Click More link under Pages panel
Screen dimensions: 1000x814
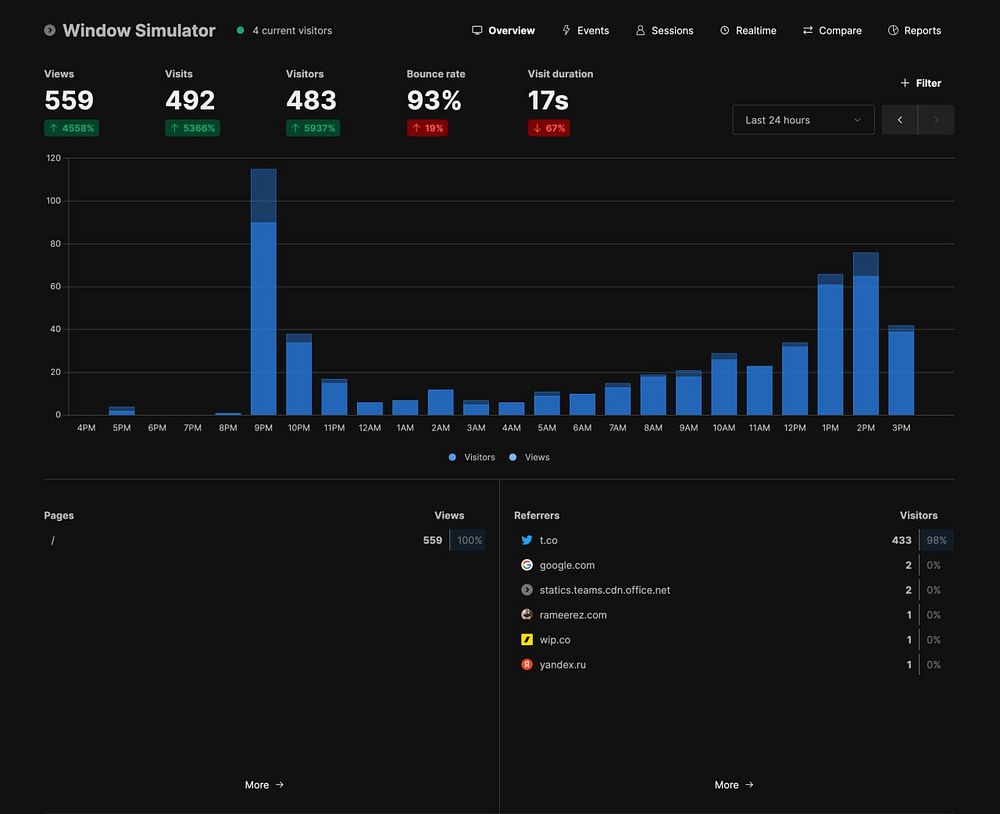(x=265, y=785)
